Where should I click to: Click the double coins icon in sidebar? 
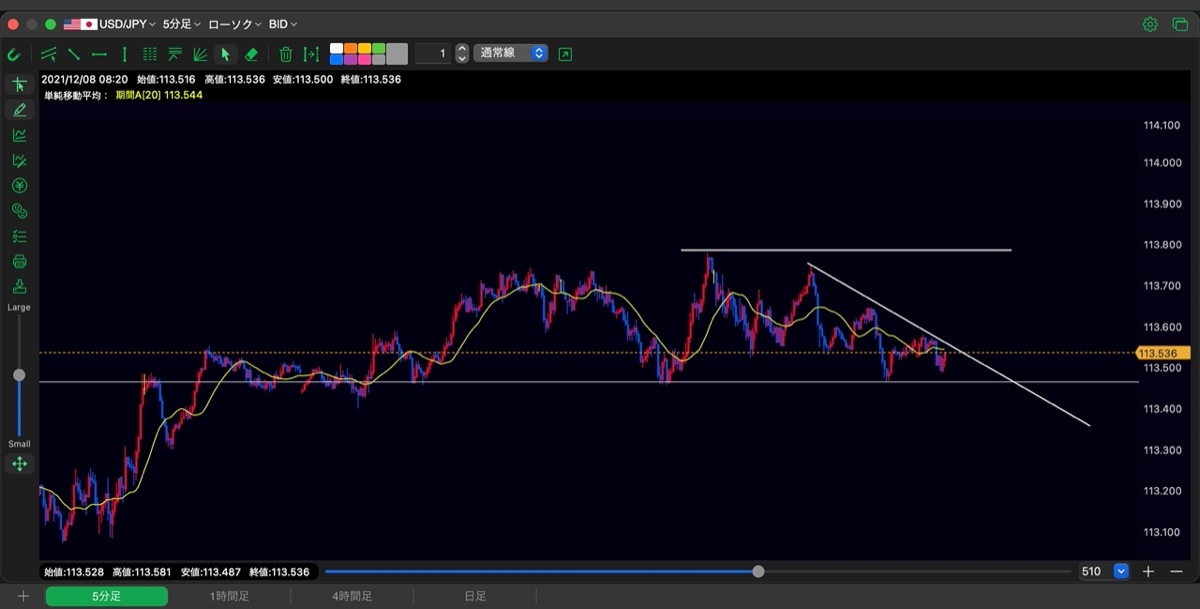[x=19, y=211]
